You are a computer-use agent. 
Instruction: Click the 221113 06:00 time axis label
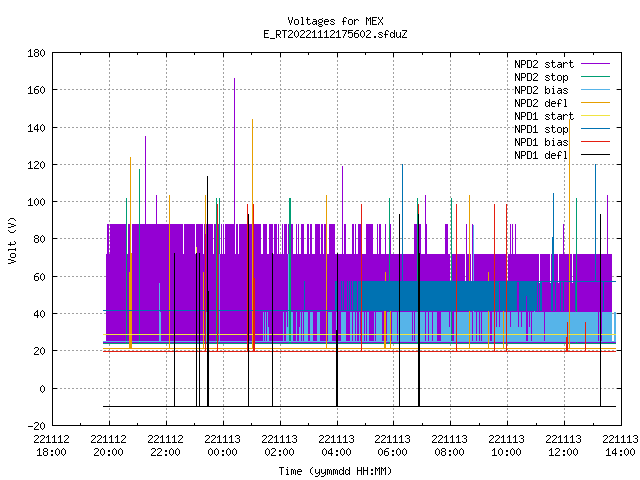pos(393,446)
